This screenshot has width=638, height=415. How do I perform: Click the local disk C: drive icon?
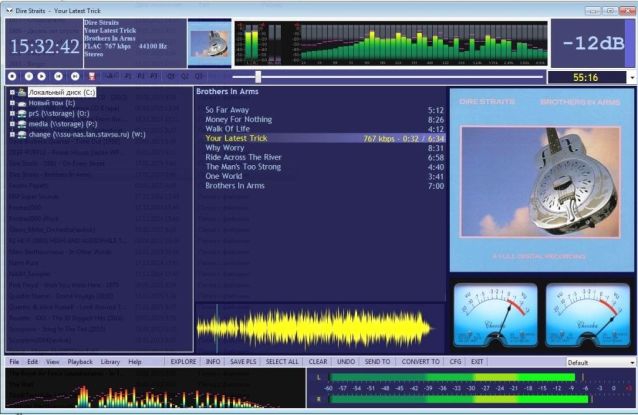[x=22, y=92]
